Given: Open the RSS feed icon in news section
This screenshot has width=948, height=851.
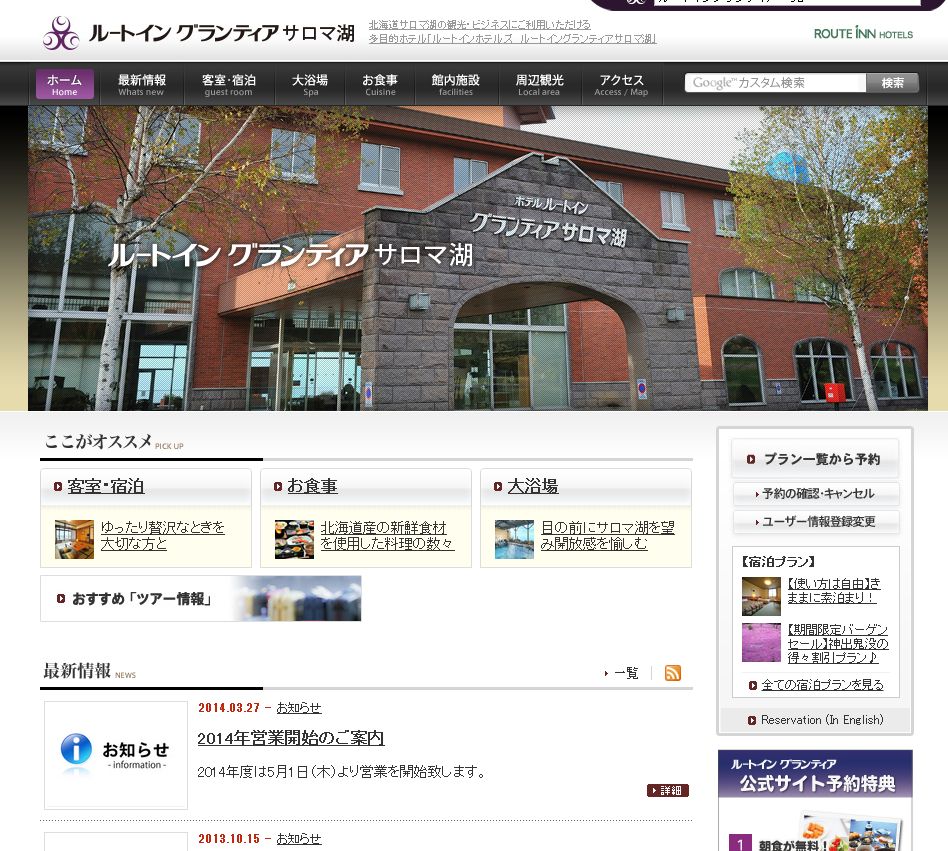Looking at the screenshot, I should [x=672, y=673].
